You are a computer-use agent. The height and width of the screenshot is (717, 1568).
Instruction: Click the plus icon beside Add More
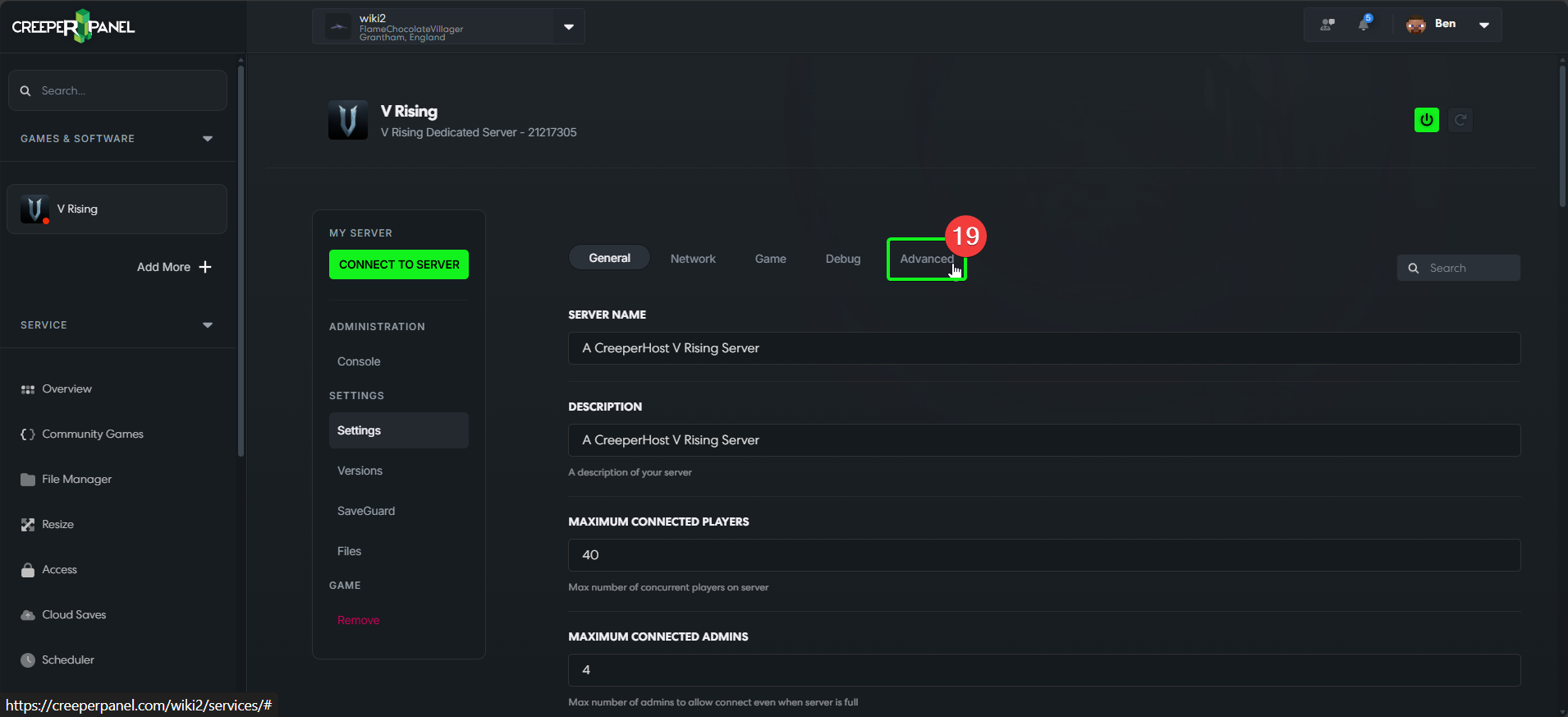click(205, 267)
